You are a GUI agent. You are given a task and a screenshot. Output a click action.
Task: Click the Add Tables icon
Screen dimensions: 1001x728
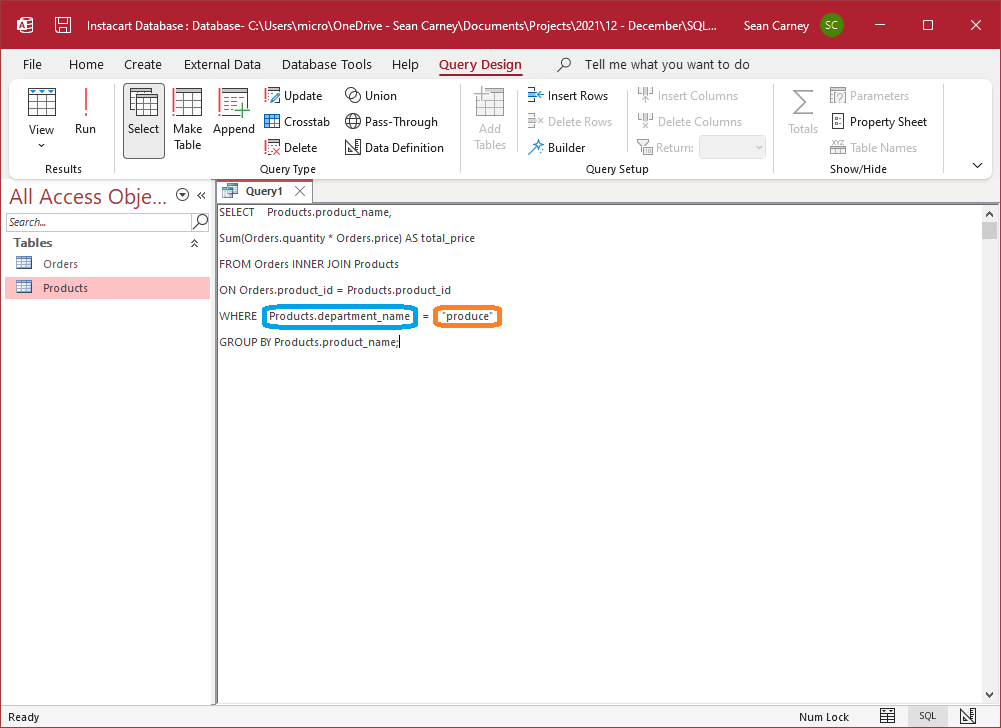490,120
